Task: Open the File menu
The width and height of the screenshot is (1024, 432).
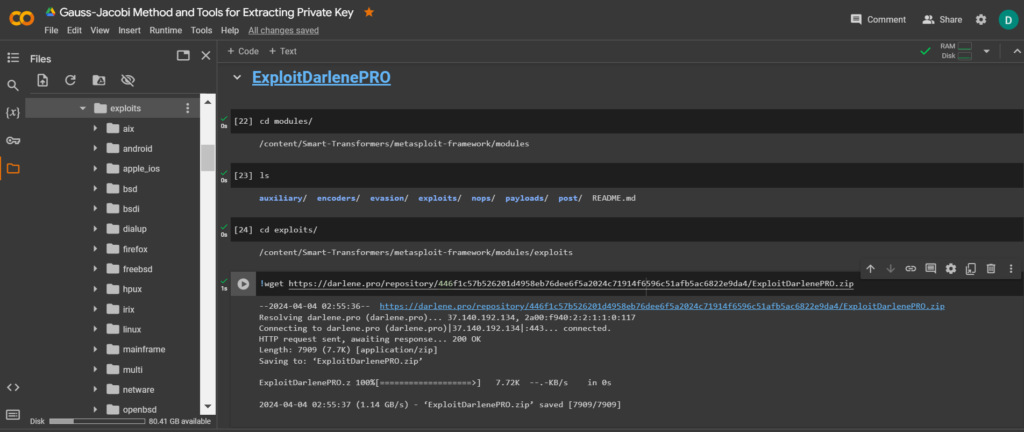Action: tap(51, 30)
